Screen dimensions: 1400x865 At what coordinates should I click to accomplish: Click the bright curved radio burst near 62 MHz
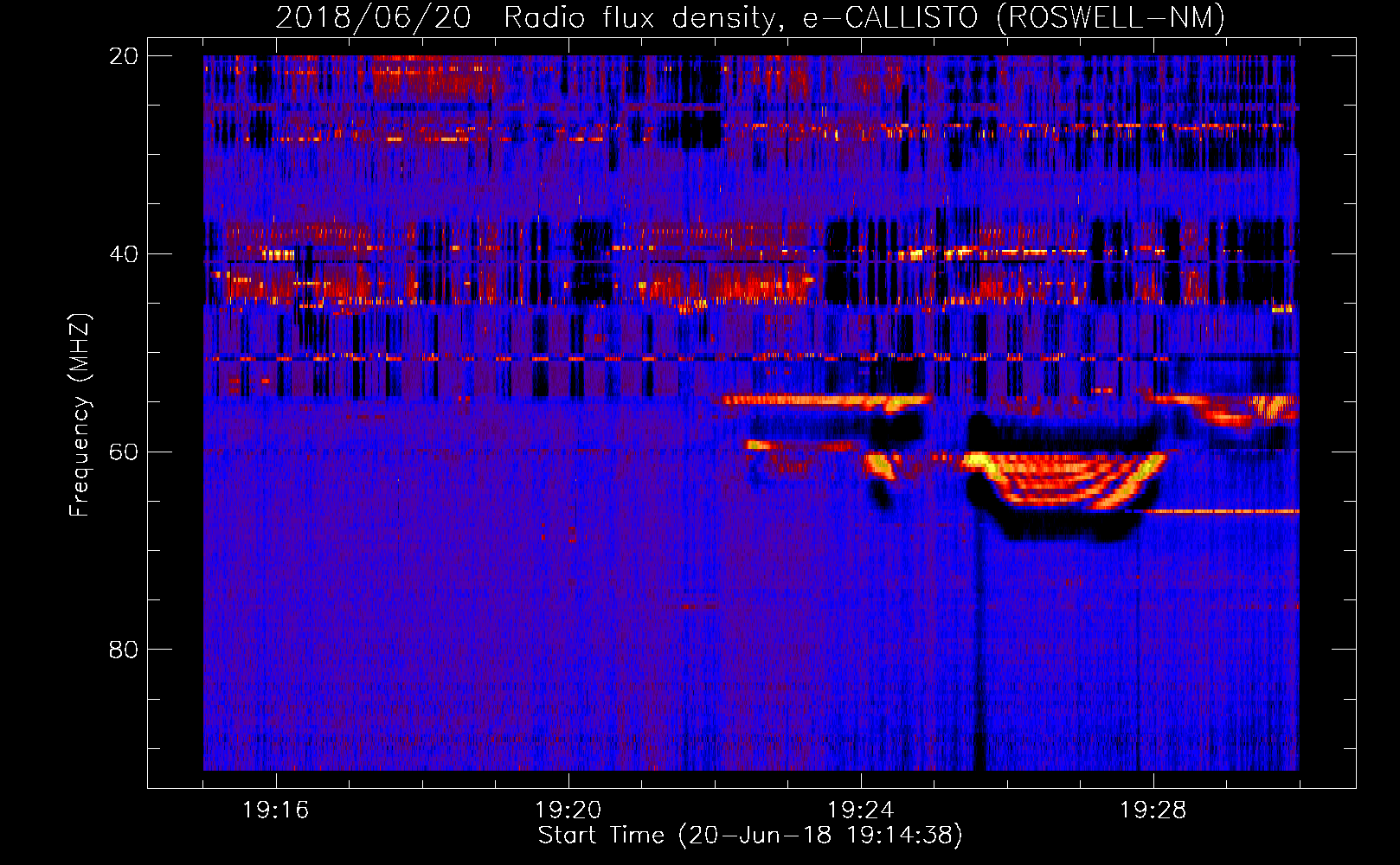(x=1066, y=479)
